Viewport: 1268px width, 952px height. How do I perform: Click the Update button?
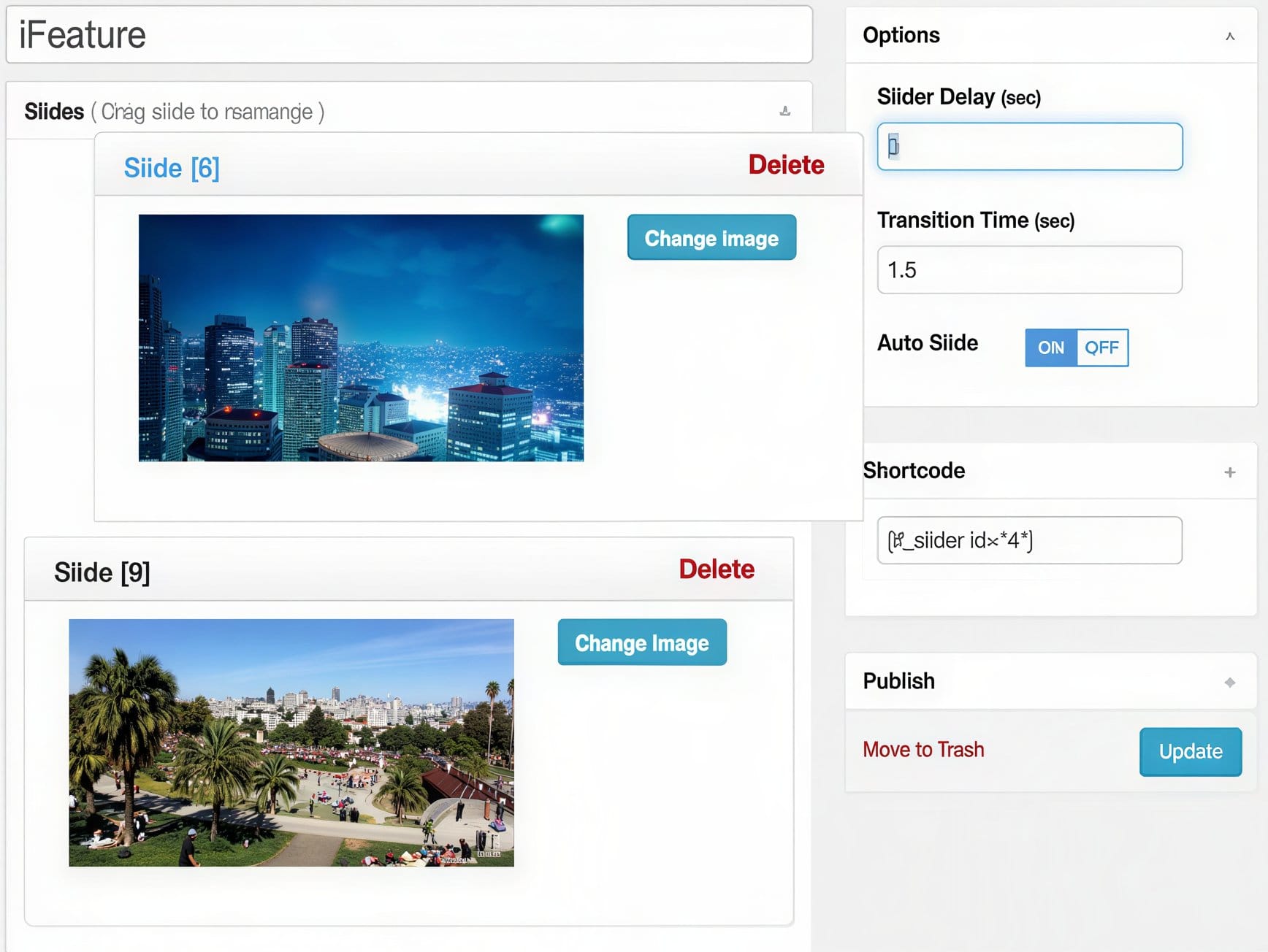click(1191, 751)
